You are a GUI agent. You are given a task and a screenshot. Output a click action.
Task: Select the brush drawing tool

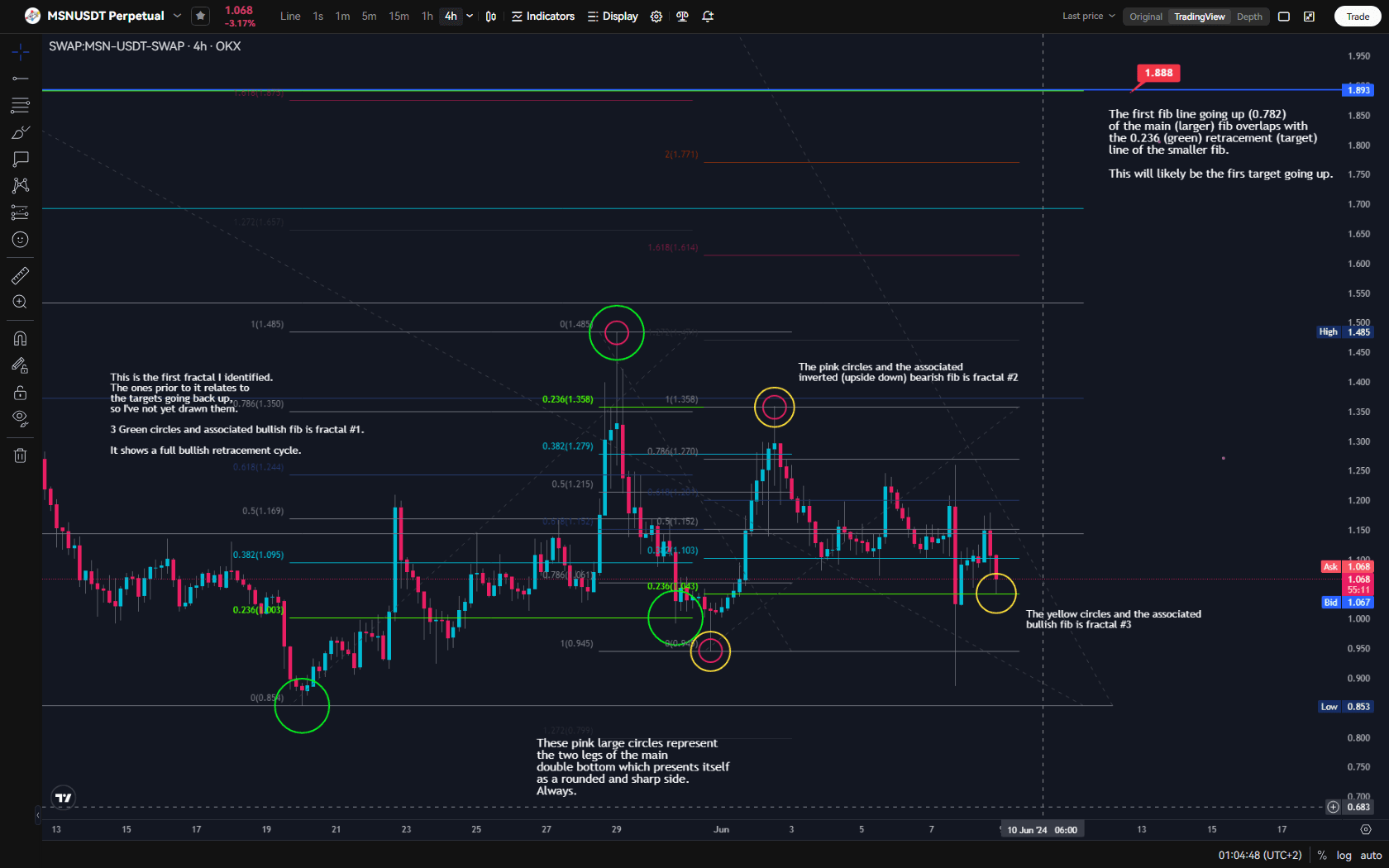21,132
